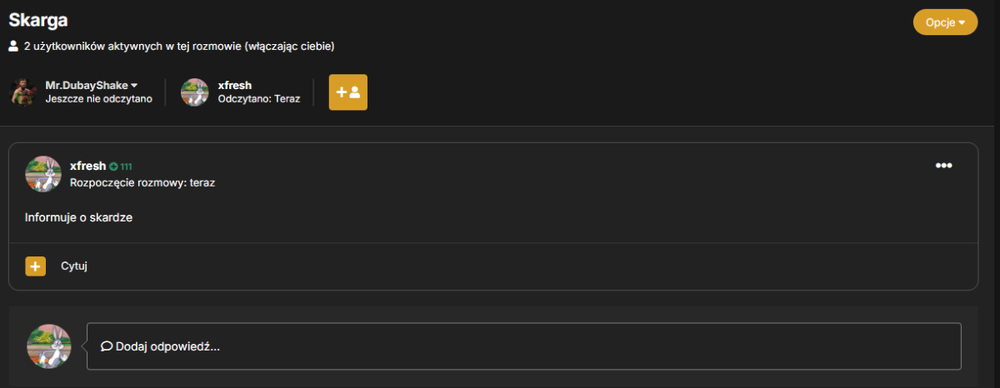Click your avatar beside the reply box
Image resolution: width=1000 pixels, height=388 pixels.
click(48, 347)
